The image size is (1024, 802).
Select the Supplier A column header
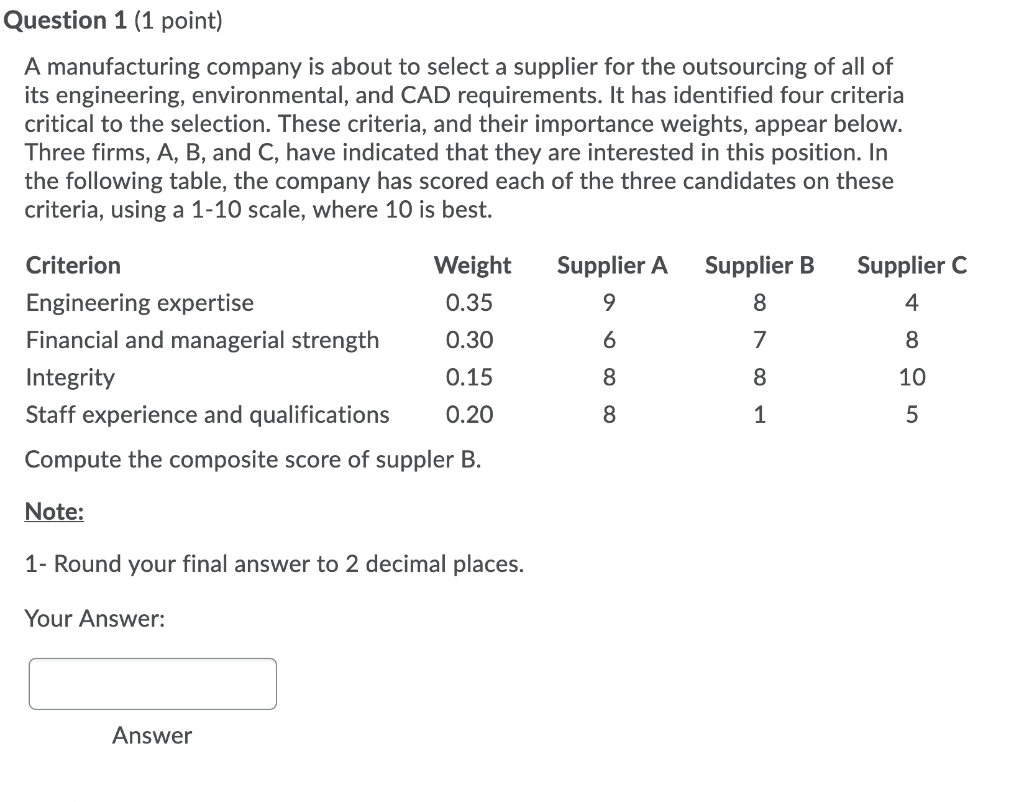pyautogui.click(x=611, y=265)
